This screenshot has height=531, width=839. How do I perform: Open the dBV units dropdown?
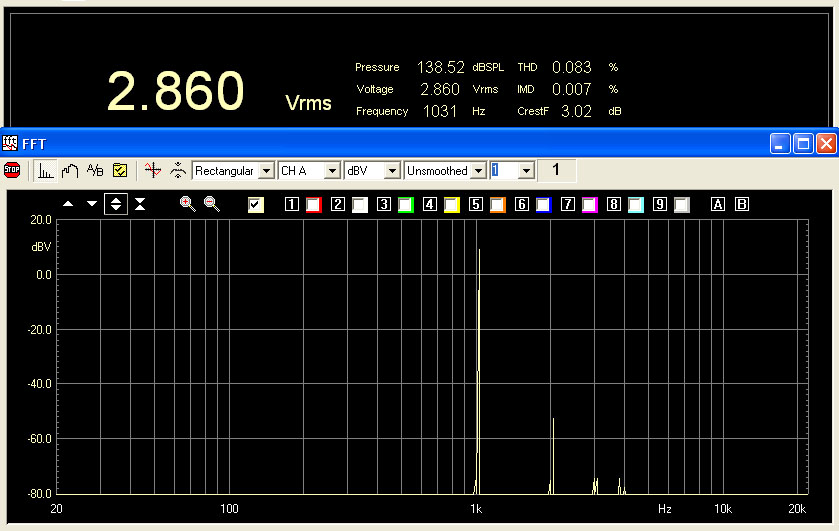pos(392,171)
